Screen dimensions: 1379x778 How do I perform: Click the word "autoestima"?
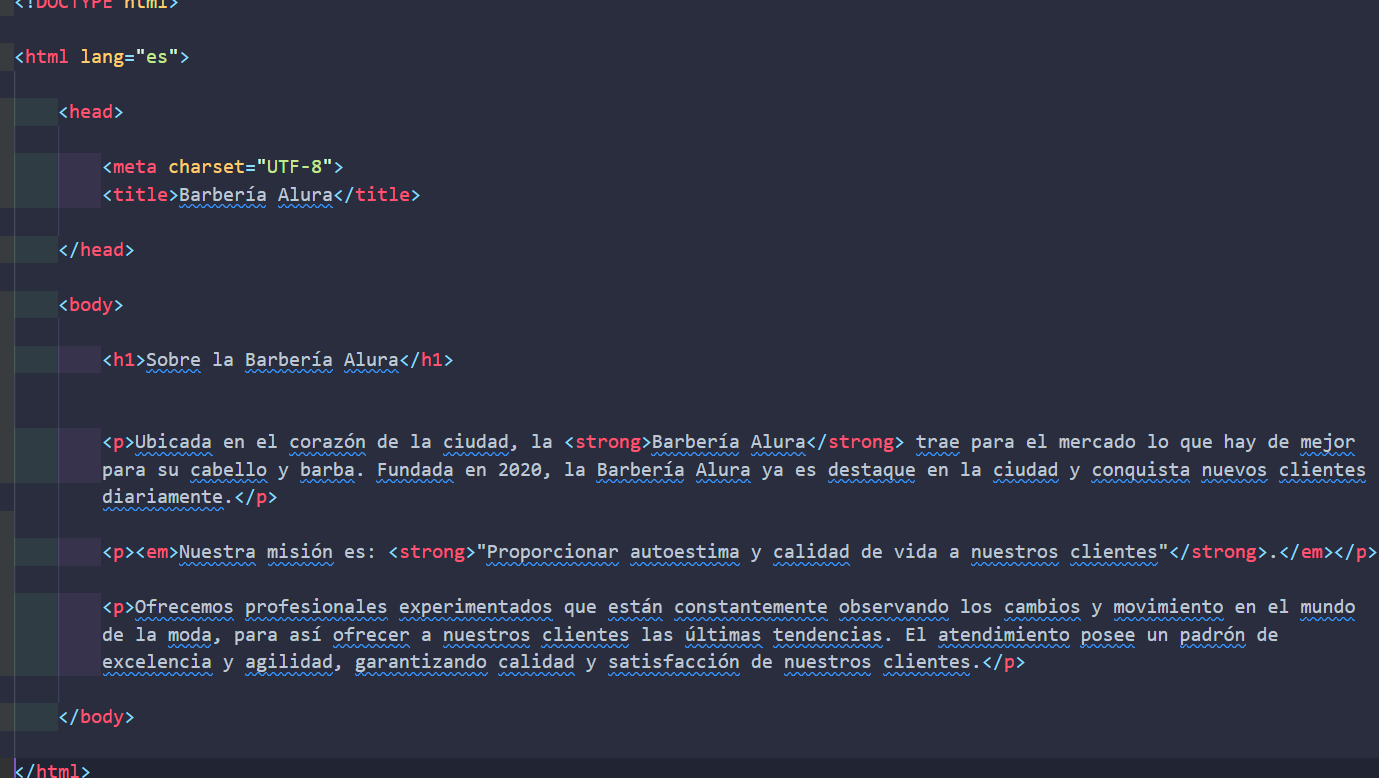click(x=685, y=552)
